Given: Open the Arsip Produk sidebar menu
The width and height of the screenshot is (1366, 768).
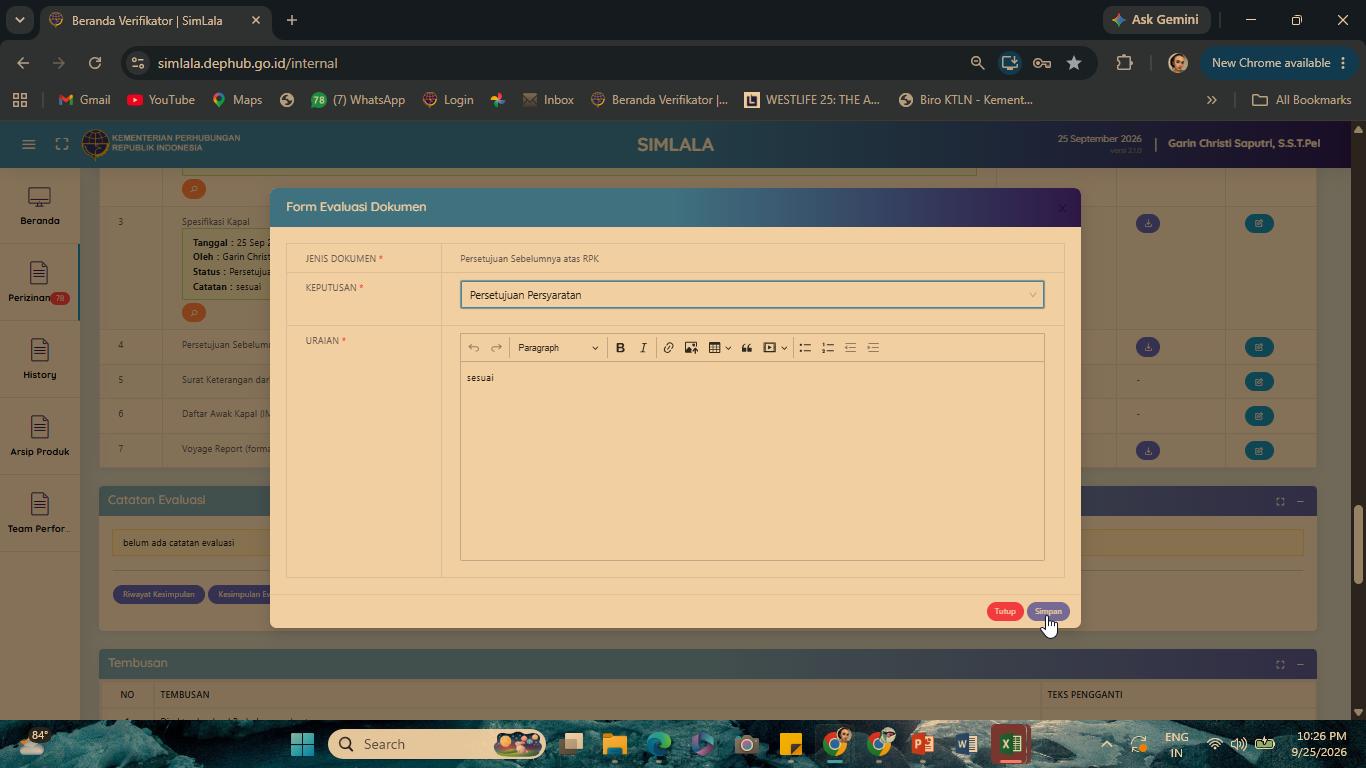Looking at the screenshot, I should pyautogui.click(x=39, y=437).
